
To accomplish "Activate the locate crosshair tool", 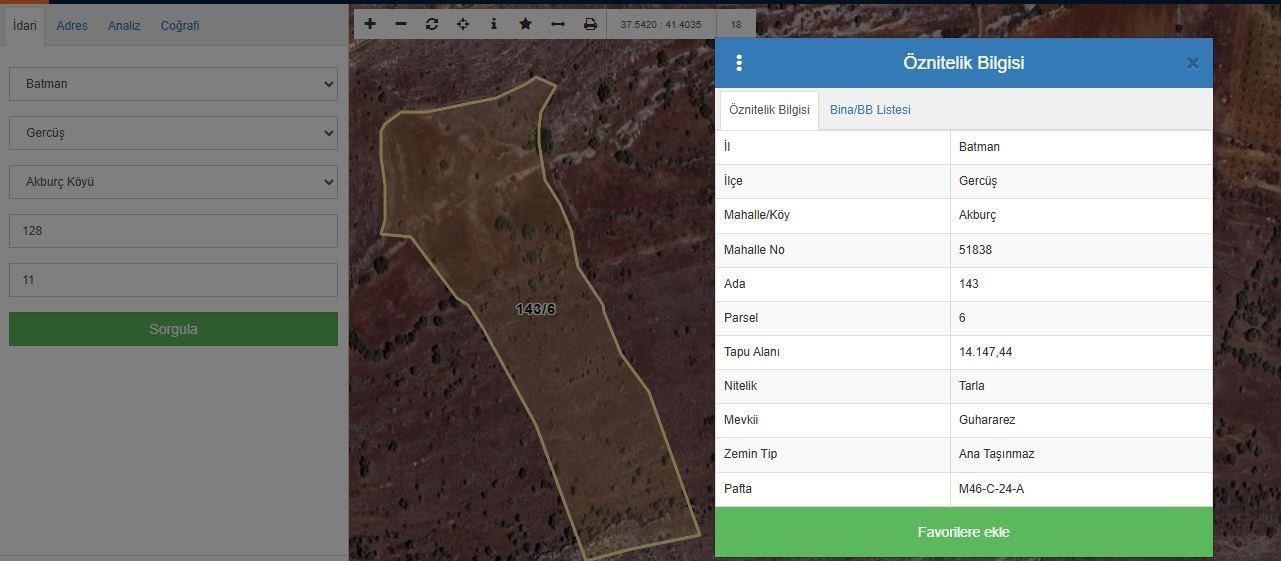I will pyautogui.click(x=463, y=24).
